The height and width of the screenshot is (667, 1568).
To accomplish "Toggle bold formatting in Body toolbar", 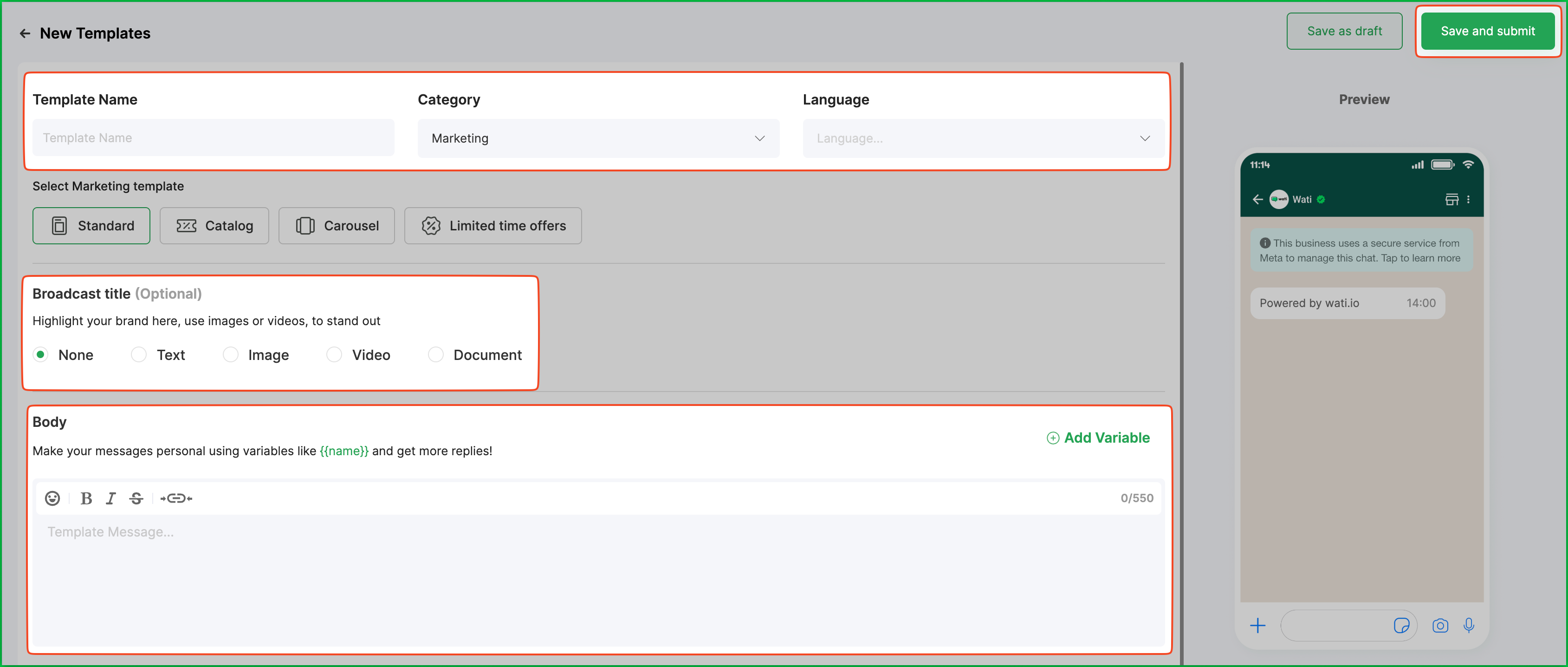I will tap(86, 498).
